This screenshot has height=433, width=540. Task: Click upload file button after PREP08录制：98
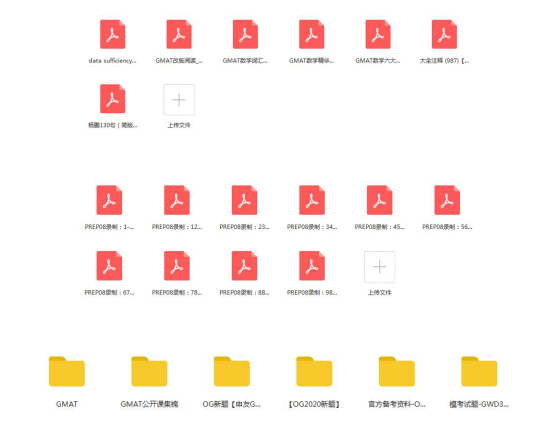click(380, 267)
